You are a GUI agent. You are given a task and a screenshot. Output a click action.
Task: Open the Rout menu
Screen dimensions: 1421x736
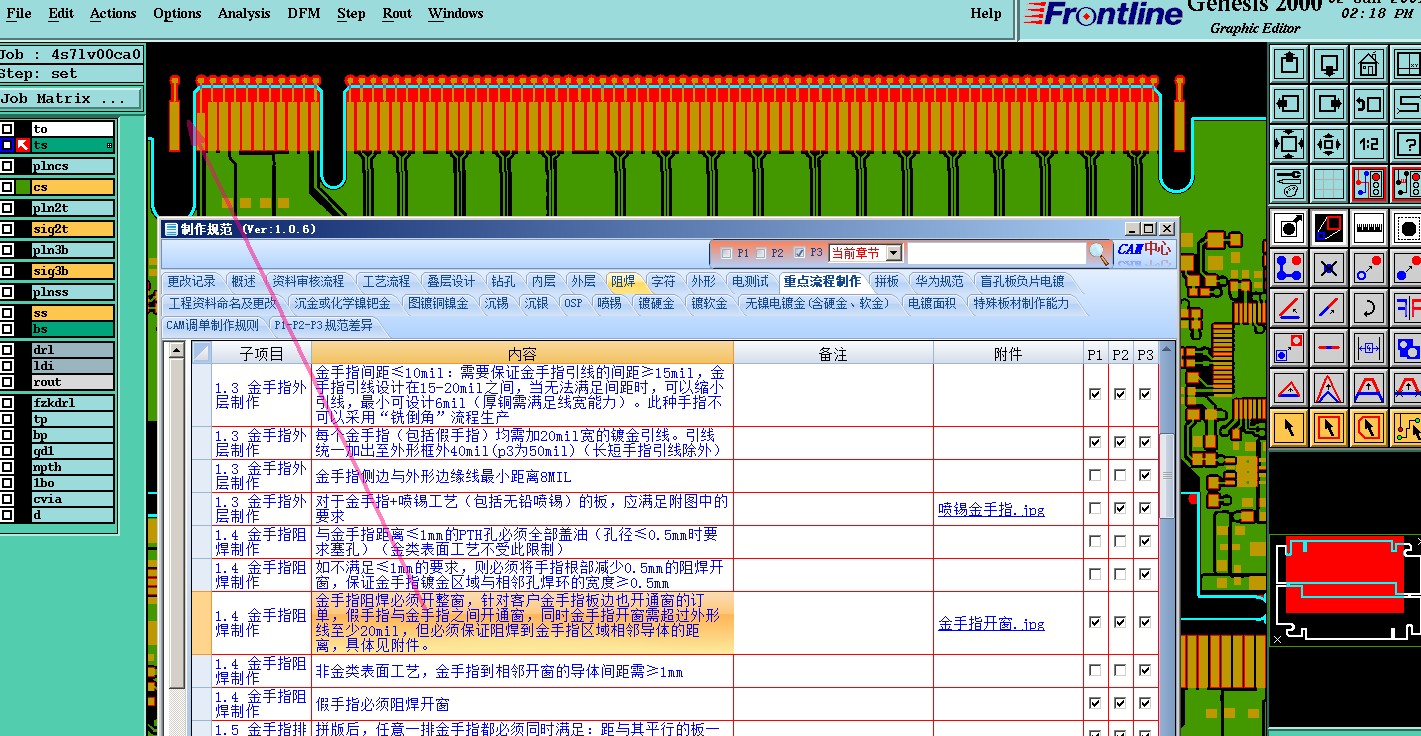[x=397, y=13]
